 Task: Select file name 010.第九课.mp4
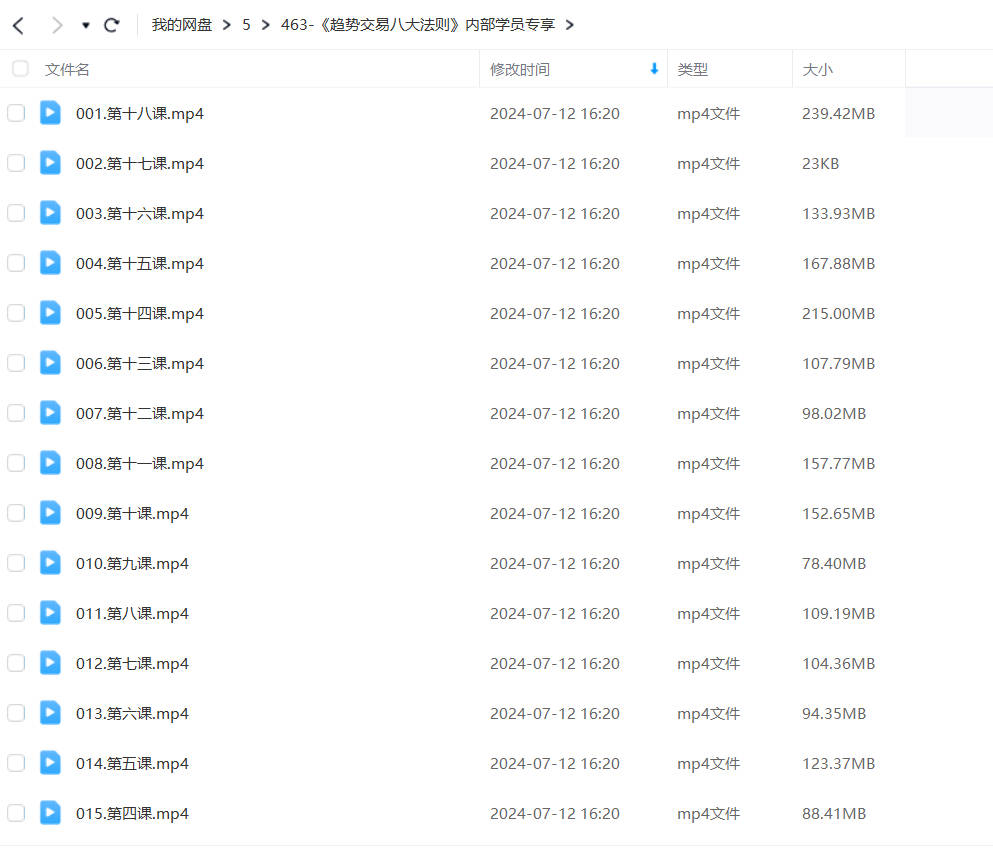(132, 564)
